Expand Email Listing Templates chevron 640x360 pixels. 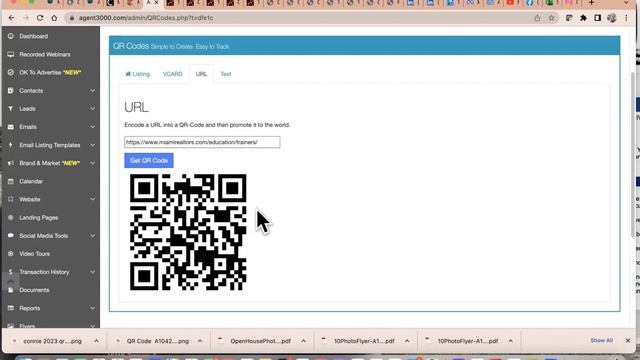tap(93, 145)
